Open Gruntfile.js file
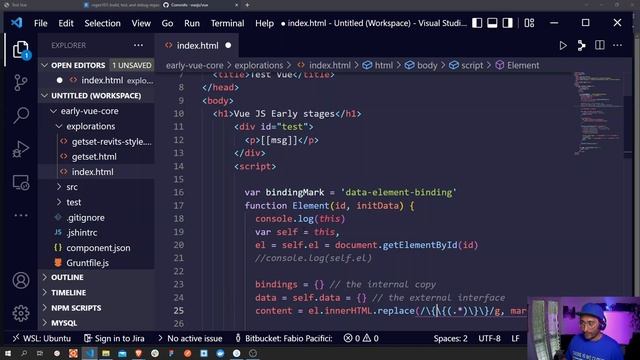This screenshot has width=640, height=360. [x=97, y=263]
